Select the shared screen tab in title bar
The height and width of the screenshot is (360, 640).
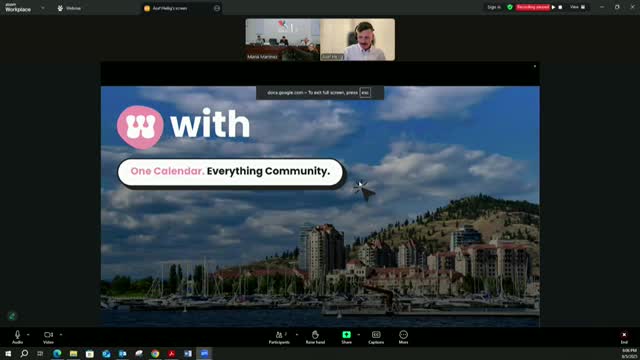[x=182, y=8]
